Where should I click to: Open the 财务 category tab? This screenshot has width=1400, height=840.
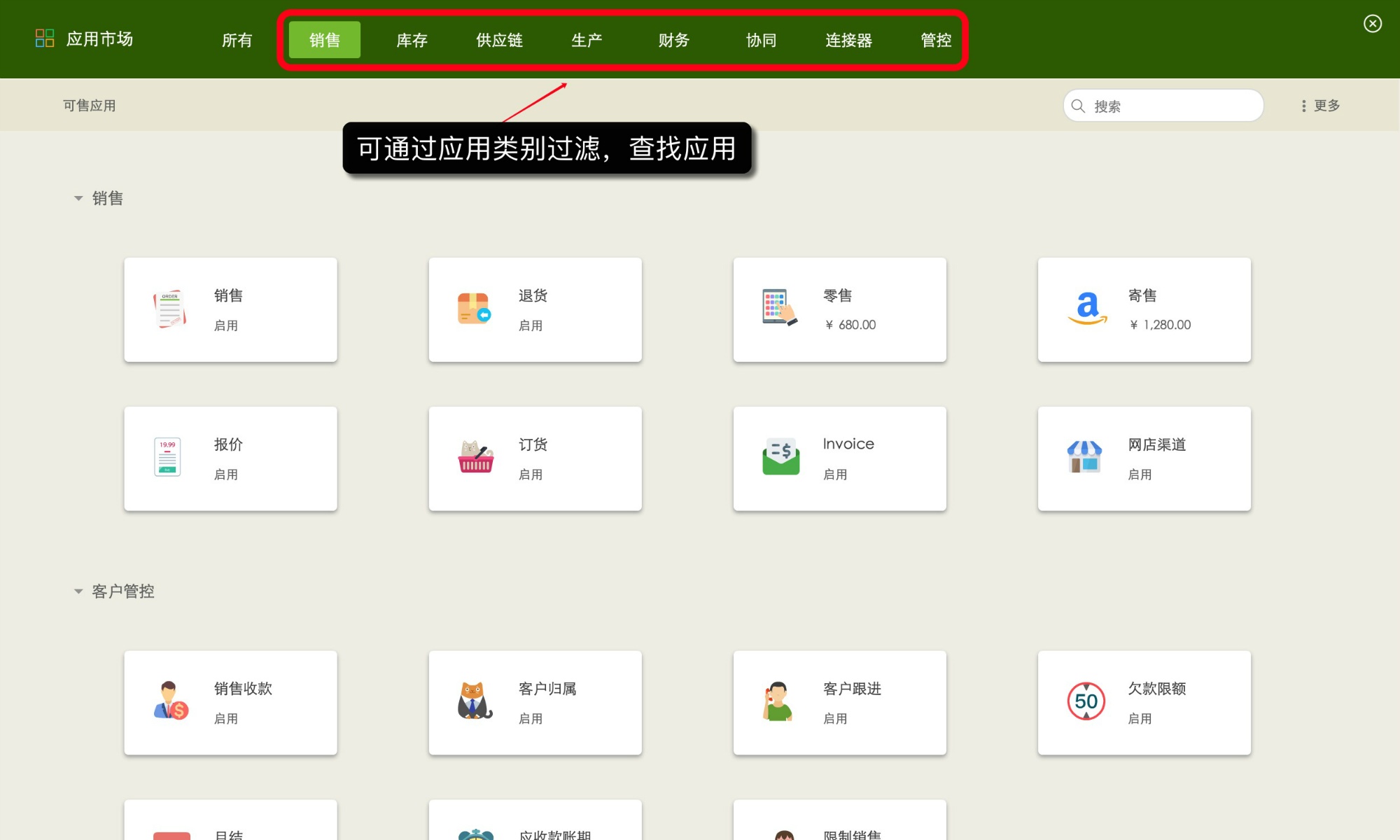pyautogui.click(x=674, y=40)
